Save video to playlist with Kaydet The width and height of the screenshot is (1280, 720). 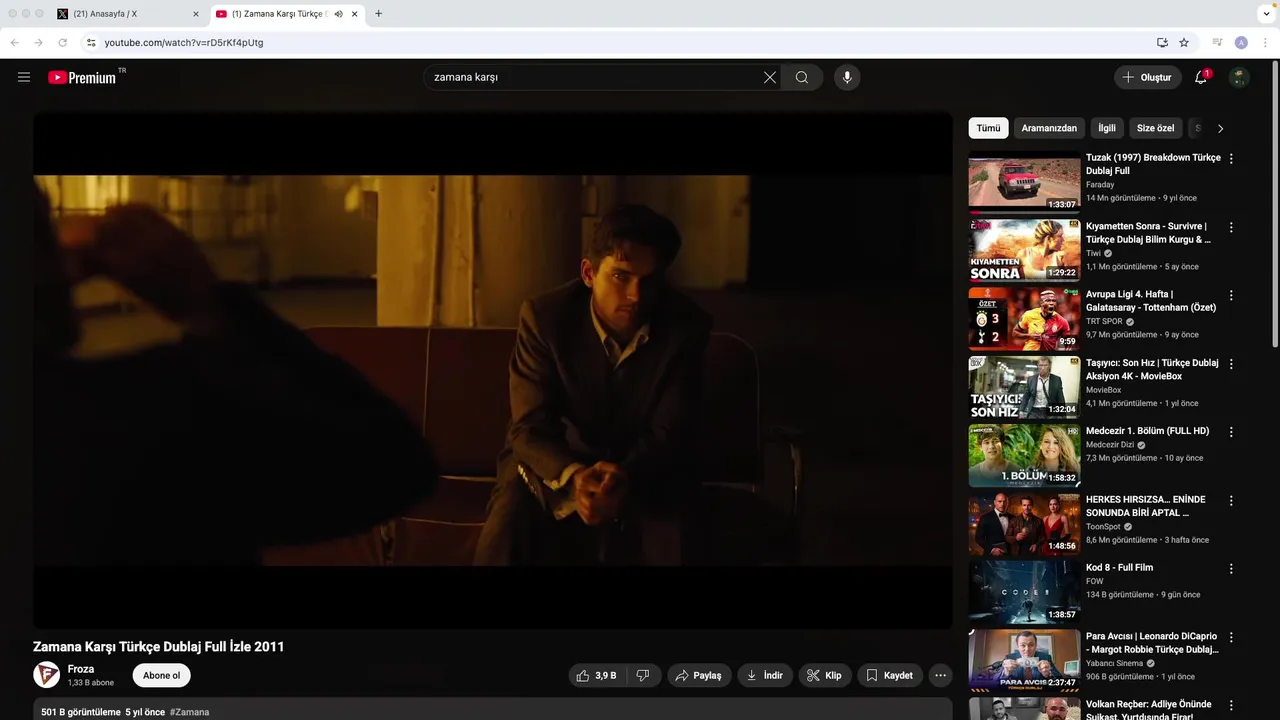(889, 675)
